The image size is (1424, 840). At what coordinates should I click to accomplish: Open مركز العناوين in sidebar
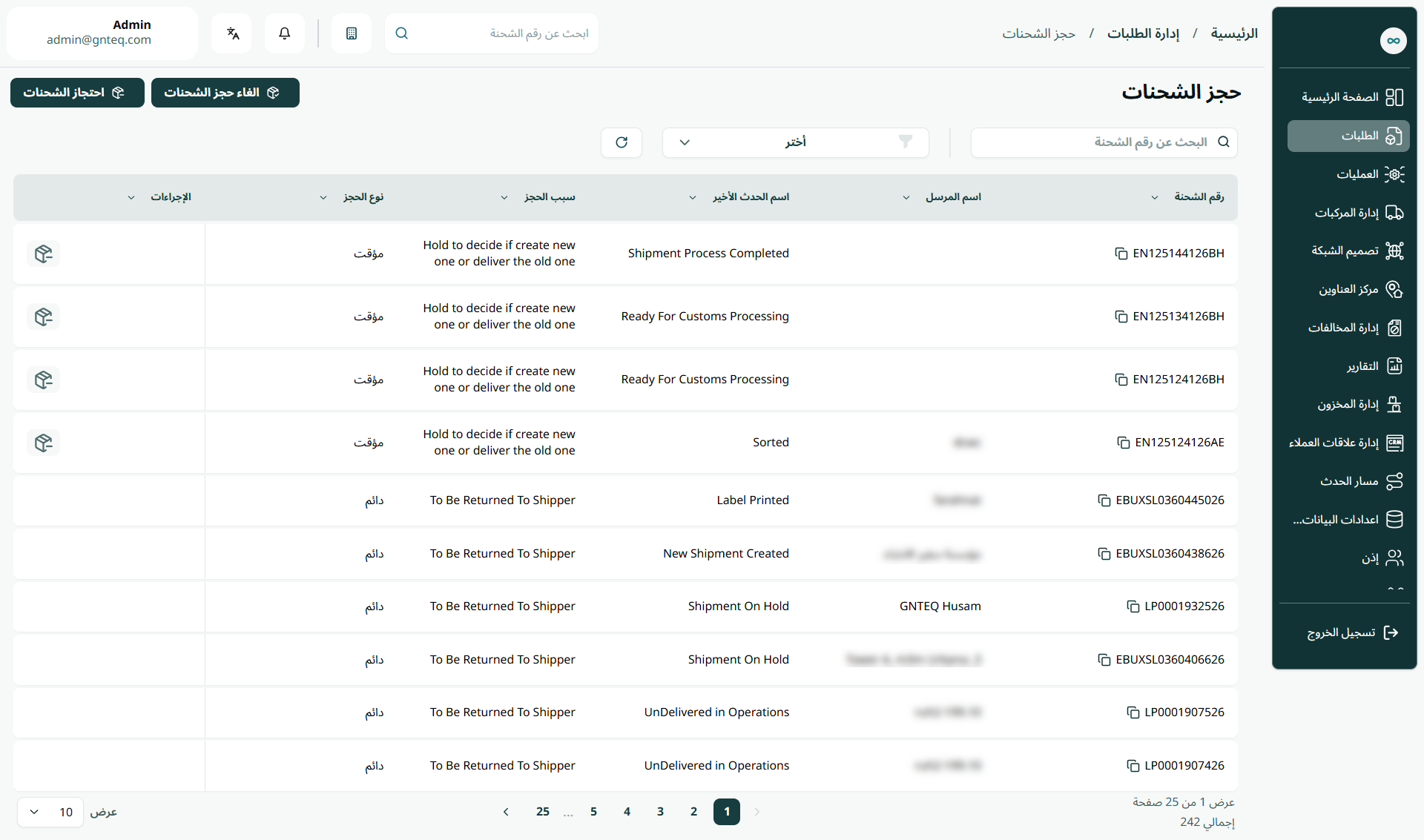click(x=1348, y=289)
